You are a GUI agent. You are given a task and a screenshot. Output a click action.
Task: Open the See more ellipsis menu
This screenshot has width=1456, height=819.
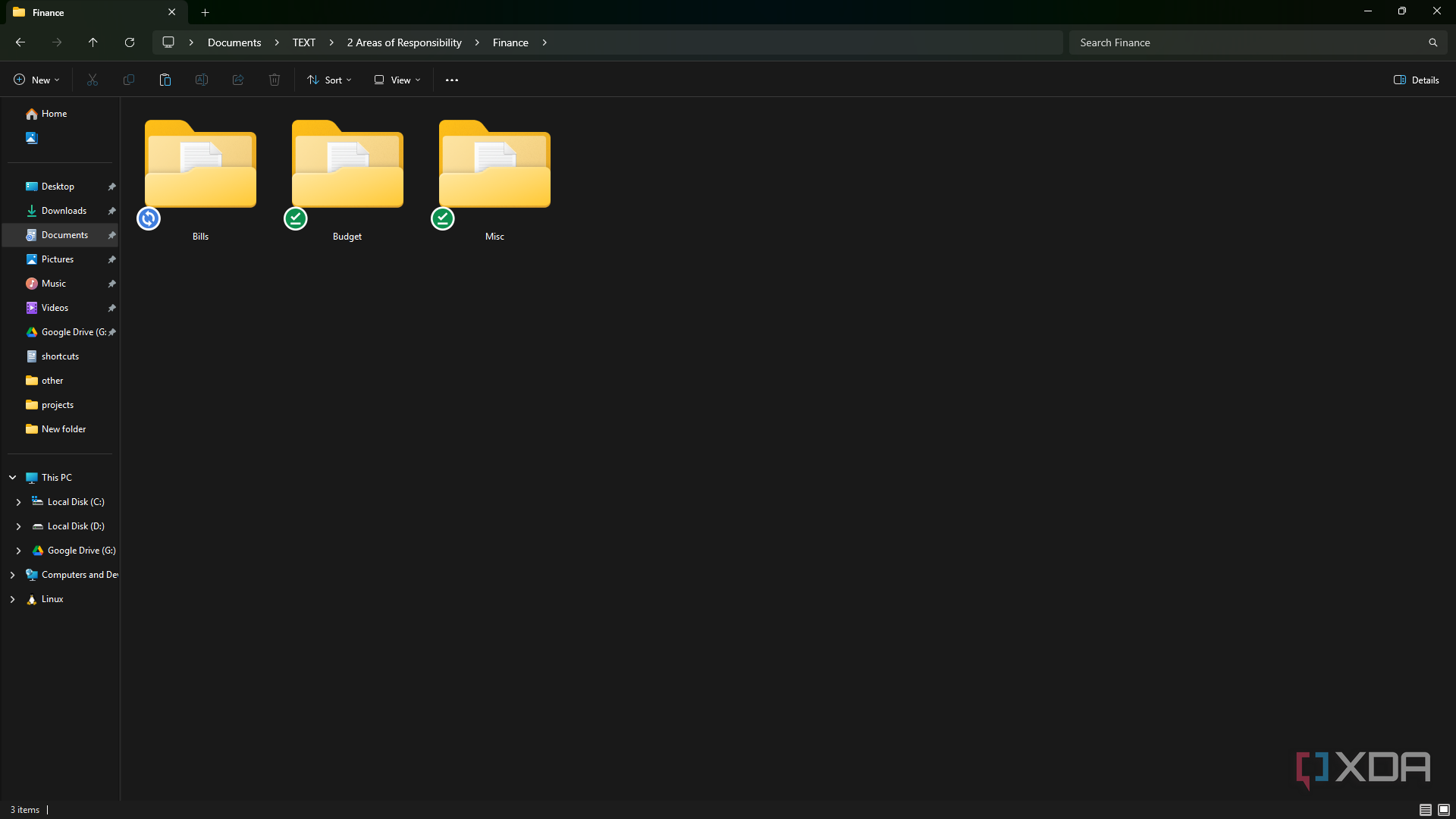(x=452, y=80)
